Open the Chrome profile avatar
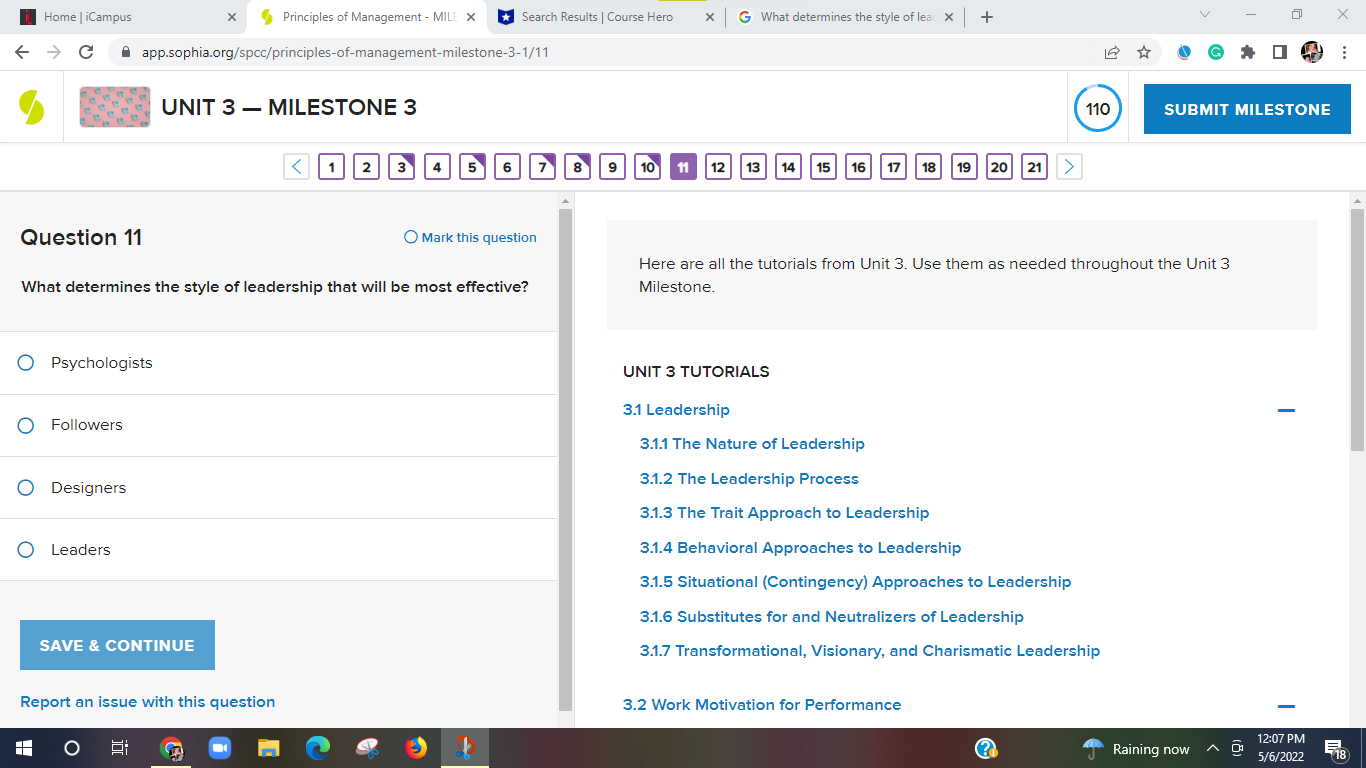The height and width of the screenshot is (768, 1366). pos(1312,52)
